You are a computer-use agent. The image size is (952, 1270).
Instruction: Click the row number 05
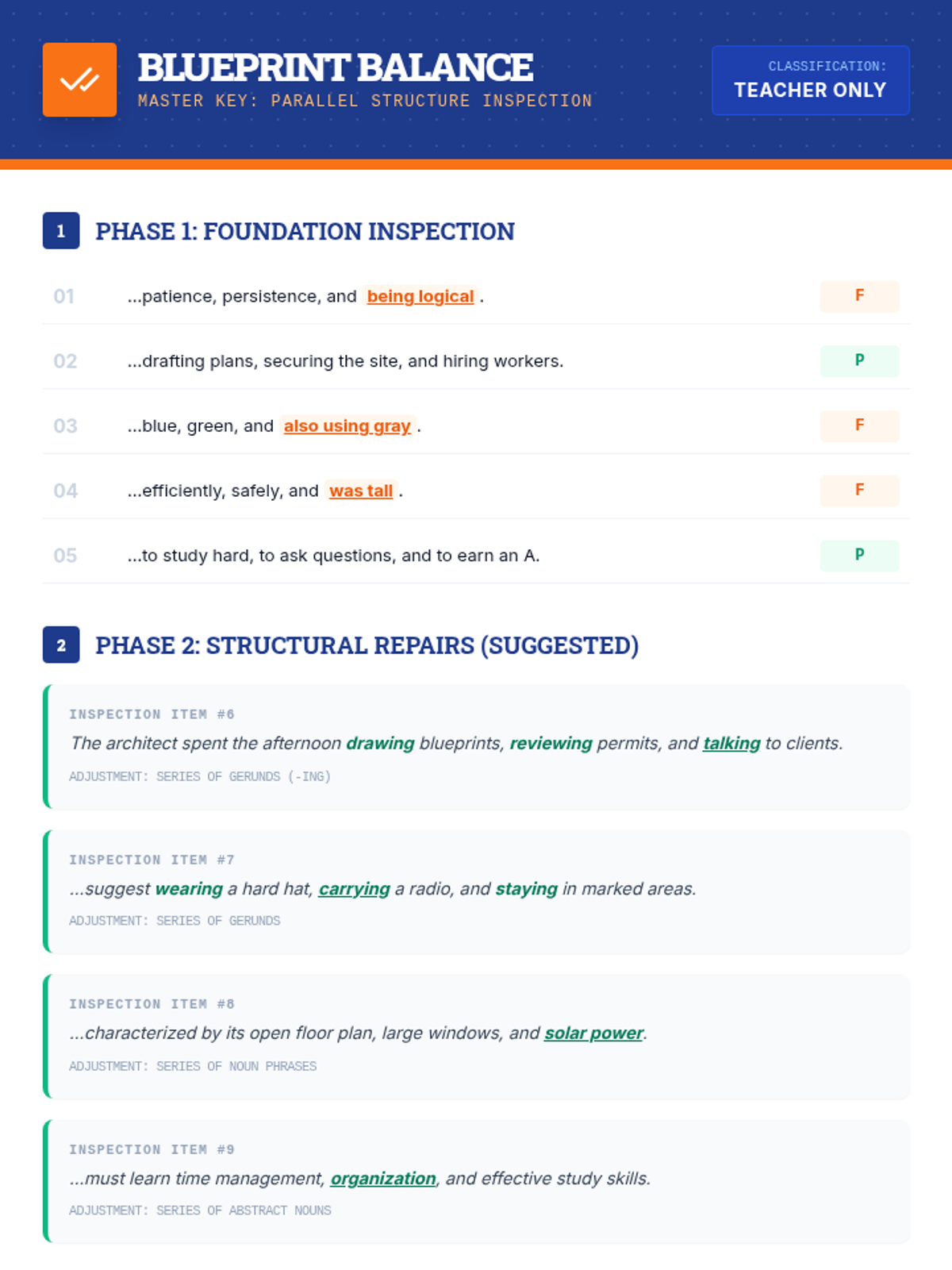click(65, 556)
